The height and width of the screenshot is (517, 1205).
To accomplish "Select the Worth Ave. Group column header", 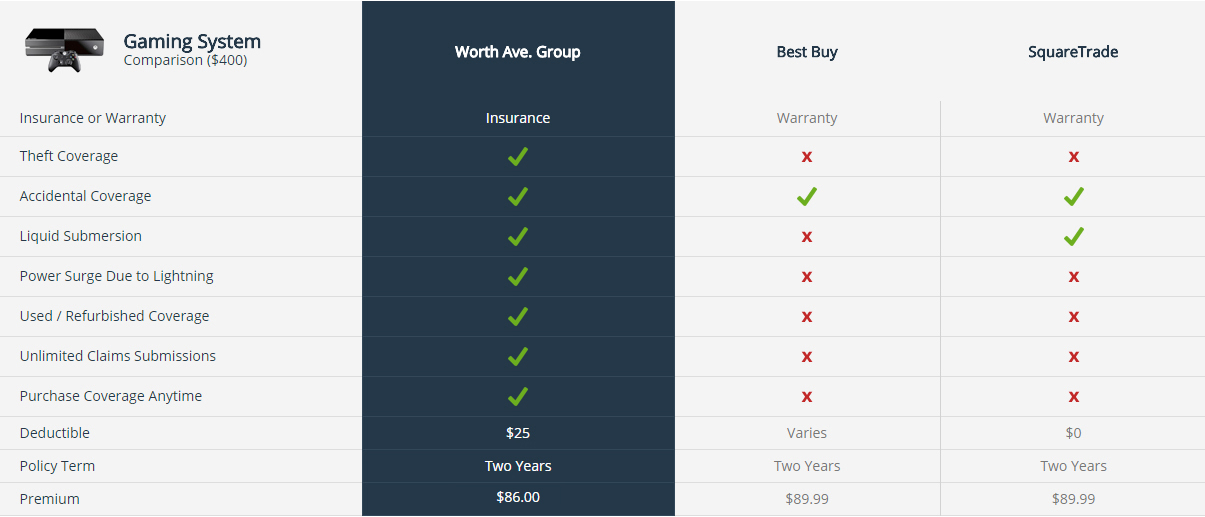I will pos(518,52).
